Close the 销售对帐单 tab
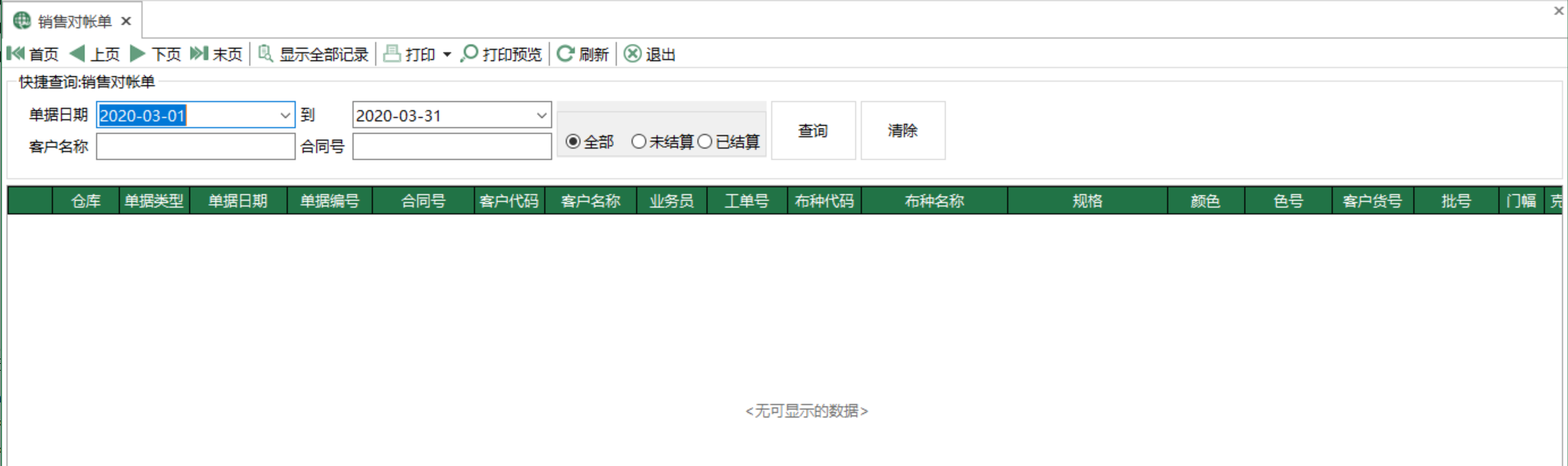The height and width of the screenshot is (466, 1568). (126, 21)
